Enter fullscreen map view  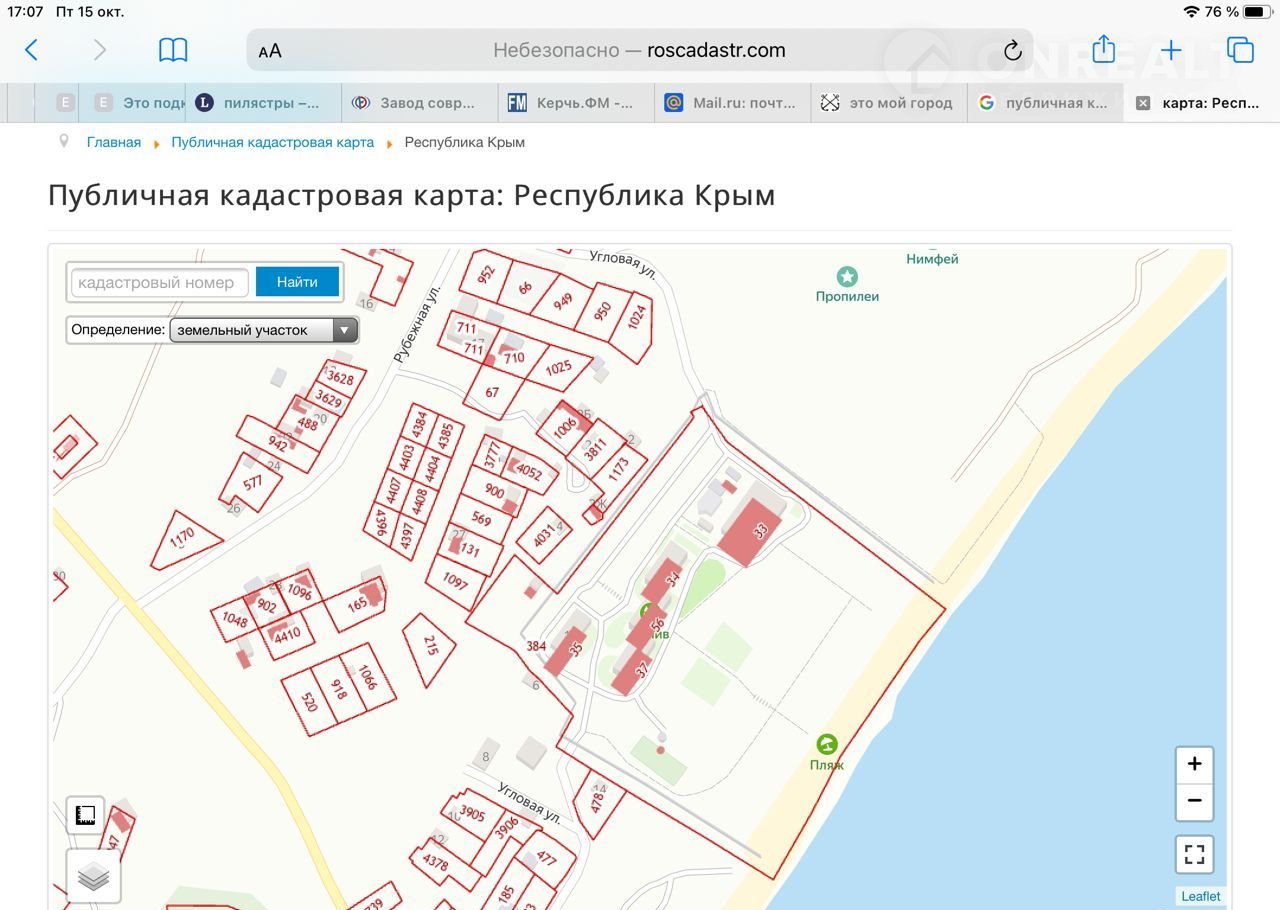tap(1194, 854)
